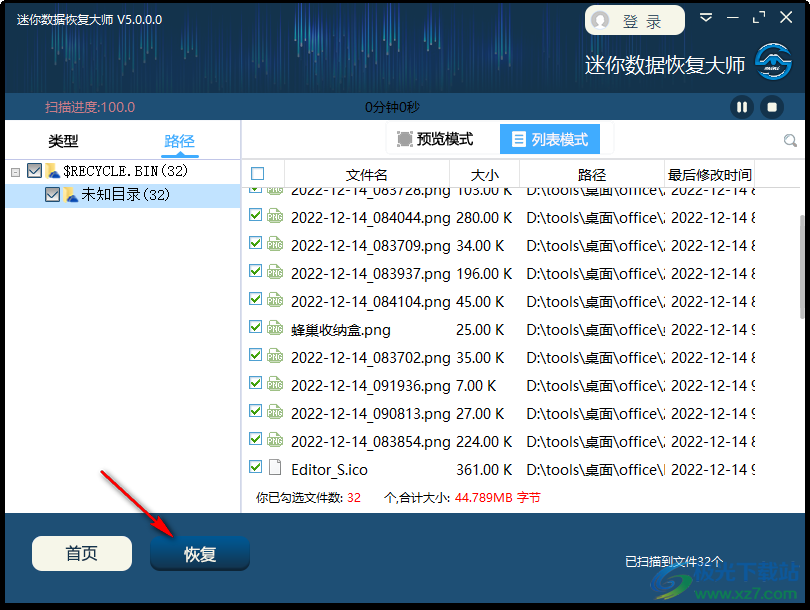Viewport: 810px width, 610px height.
Task: Uncheck 2022-12-14_090813.png checkbox
Action: (x=255, y=411)
